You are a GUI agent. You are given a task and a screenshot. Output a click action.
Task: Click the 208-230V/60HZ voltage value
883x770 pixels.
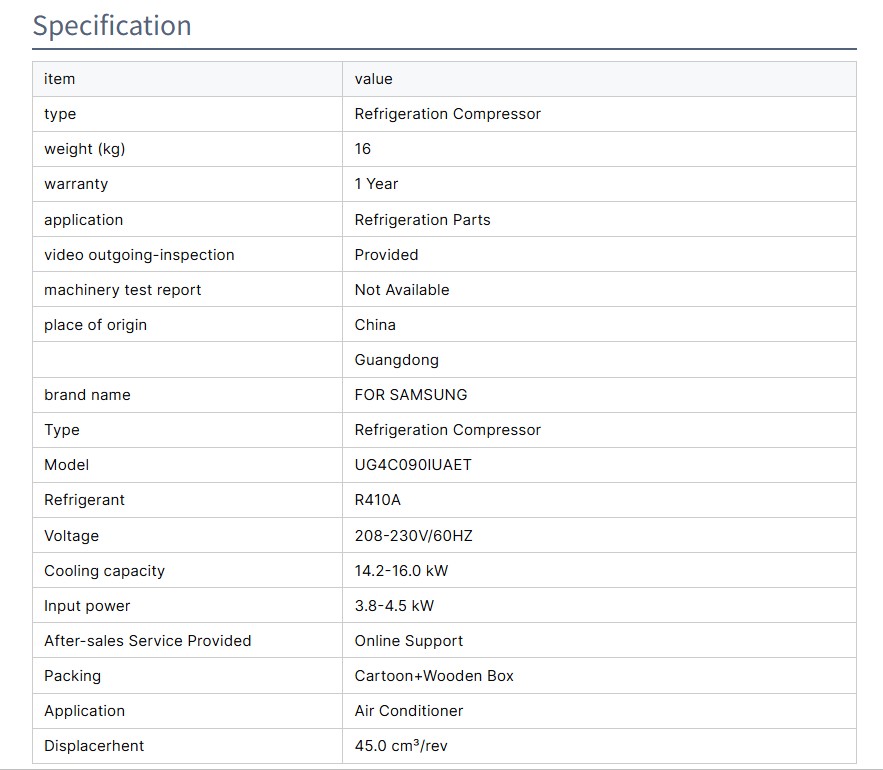[x=413, y=536]
